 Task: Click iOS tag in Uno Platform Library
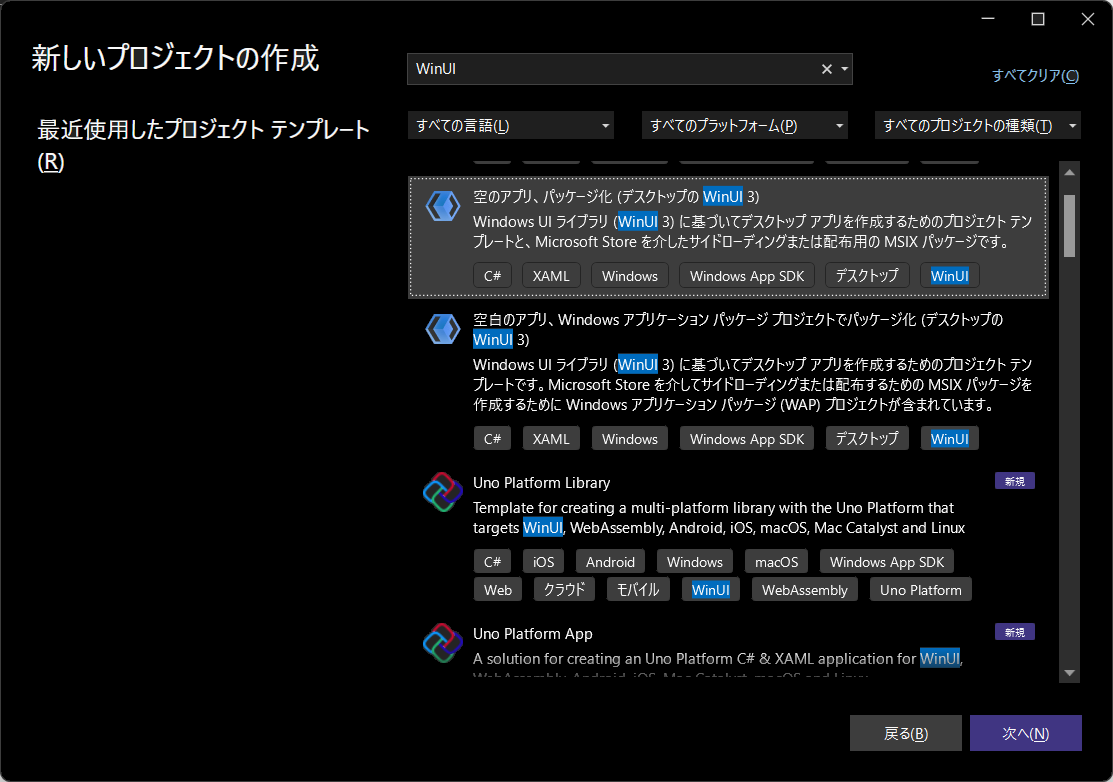[544, 561]
